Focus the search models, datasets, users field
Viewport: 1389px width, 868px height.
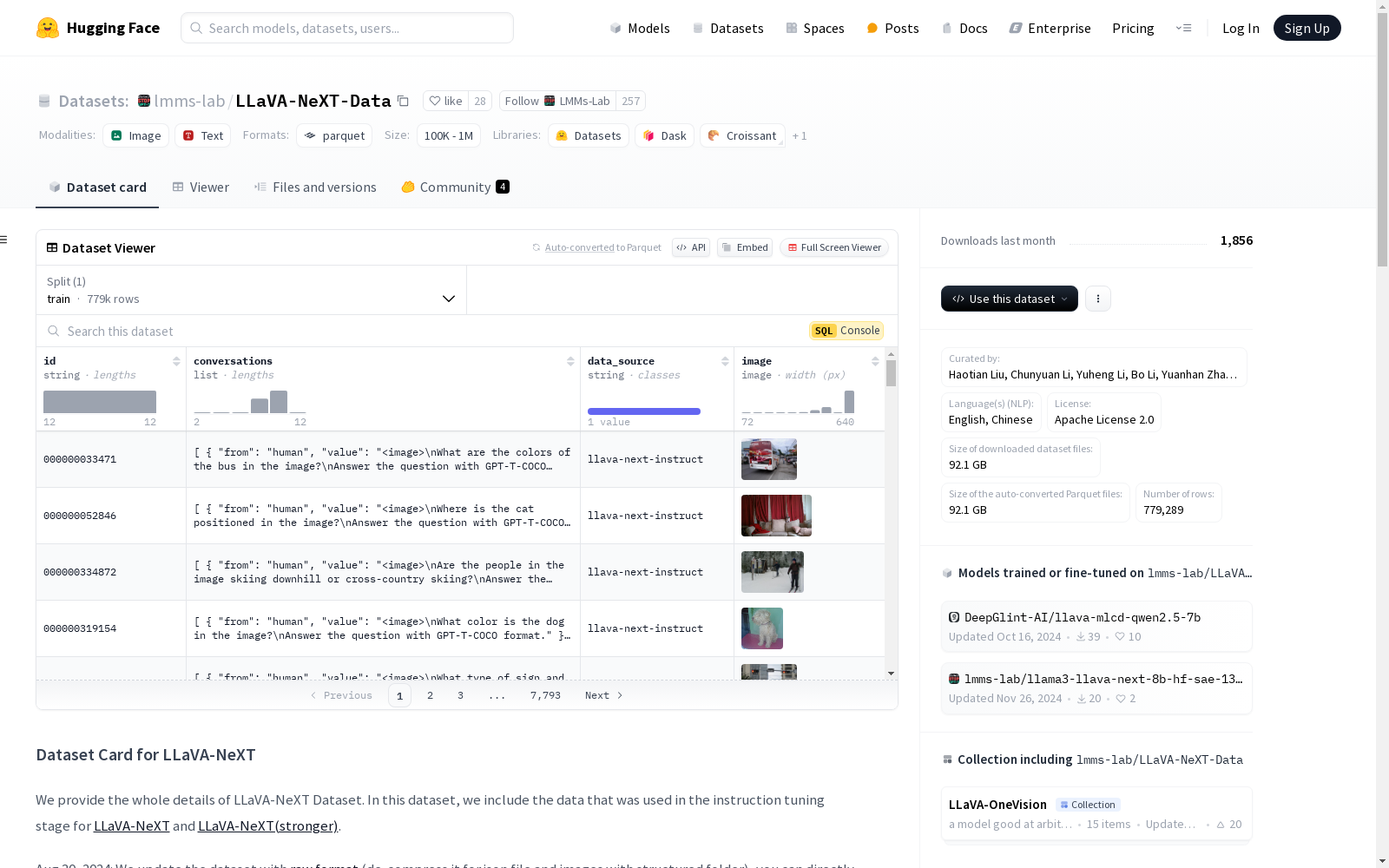coord(347,28)
